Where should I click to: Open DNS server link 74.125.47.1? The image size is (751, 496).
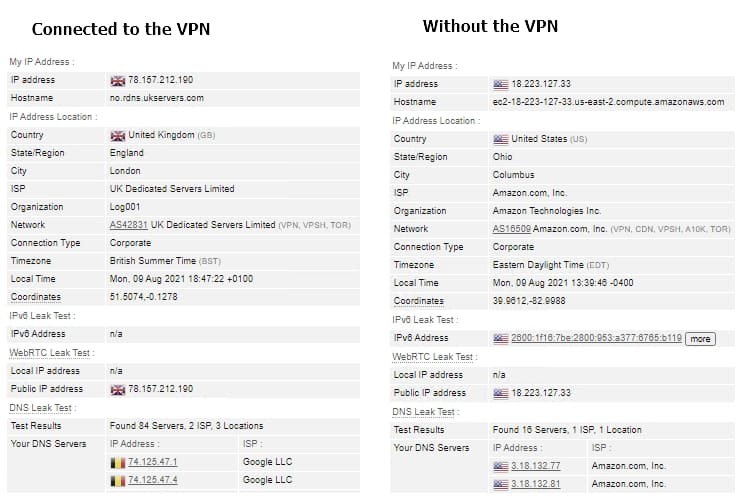point(153,462)
